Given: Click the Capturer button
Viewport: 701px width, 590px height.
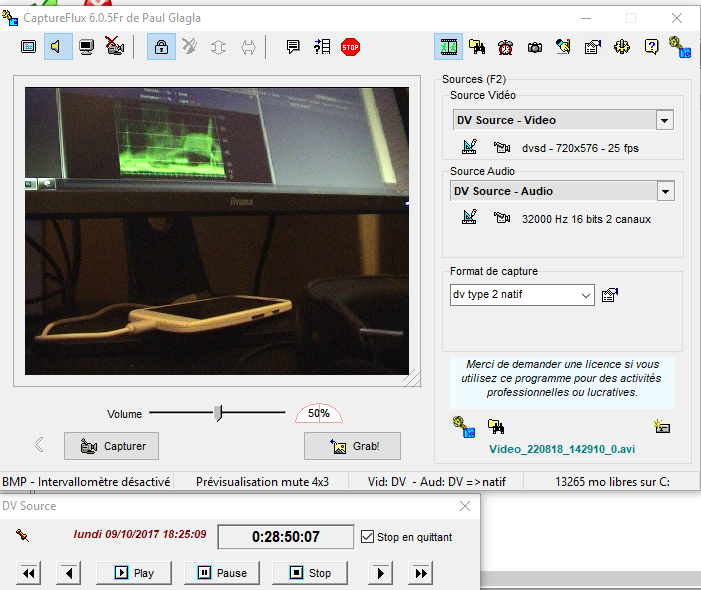Looking at the screenshot, I should (111, 446).
